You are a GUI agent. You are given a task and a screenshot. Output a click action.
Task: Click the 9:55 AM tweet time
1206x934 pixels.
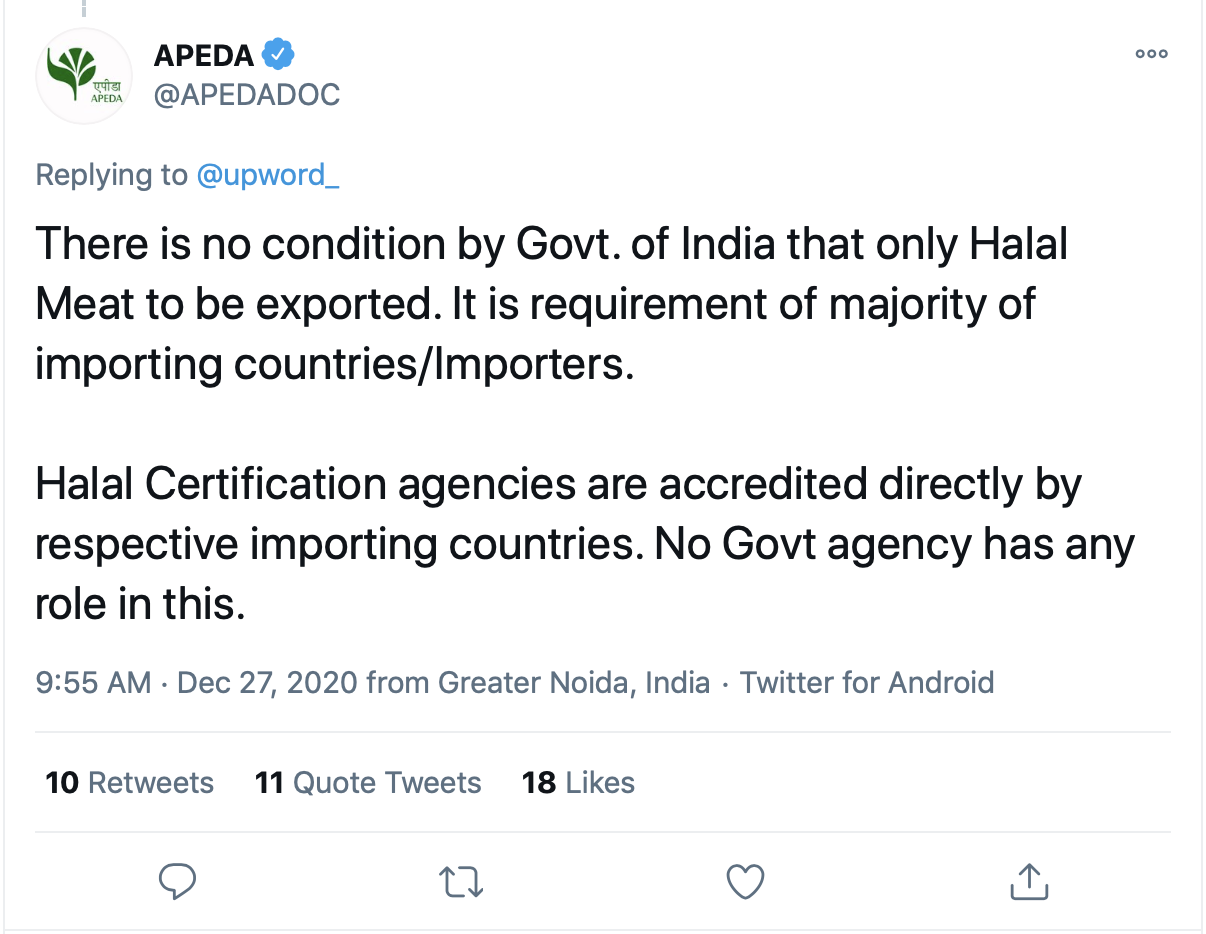(93, 683)
